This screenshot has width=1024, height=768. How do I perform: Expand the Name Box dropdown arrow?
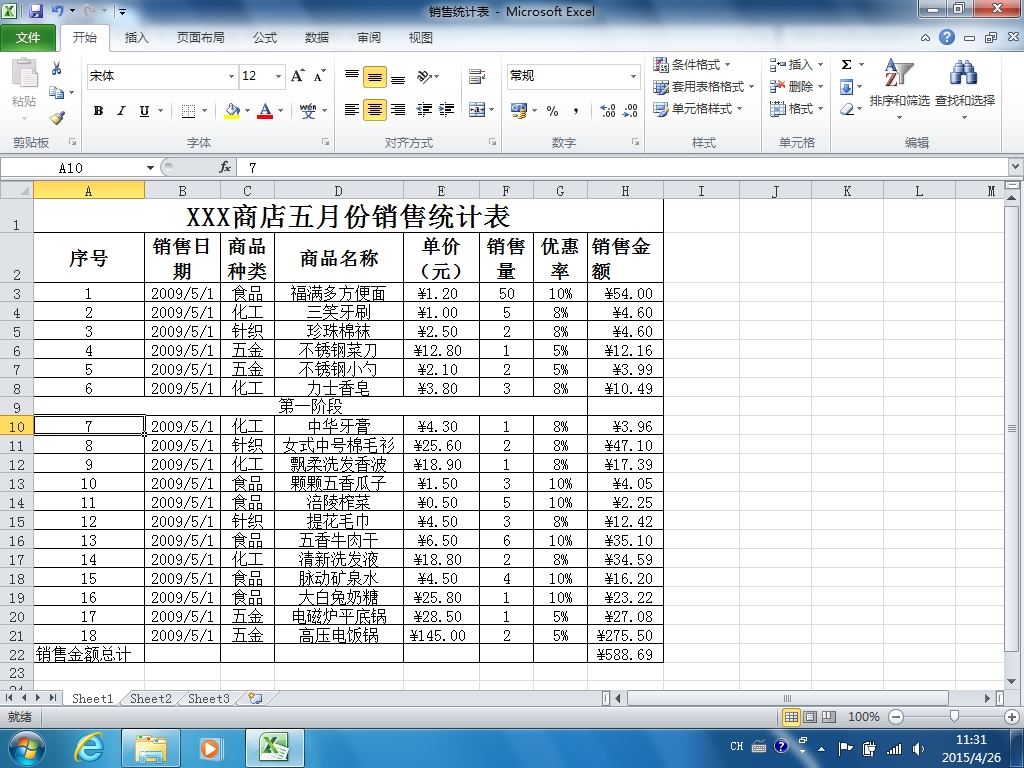(150, 168)
